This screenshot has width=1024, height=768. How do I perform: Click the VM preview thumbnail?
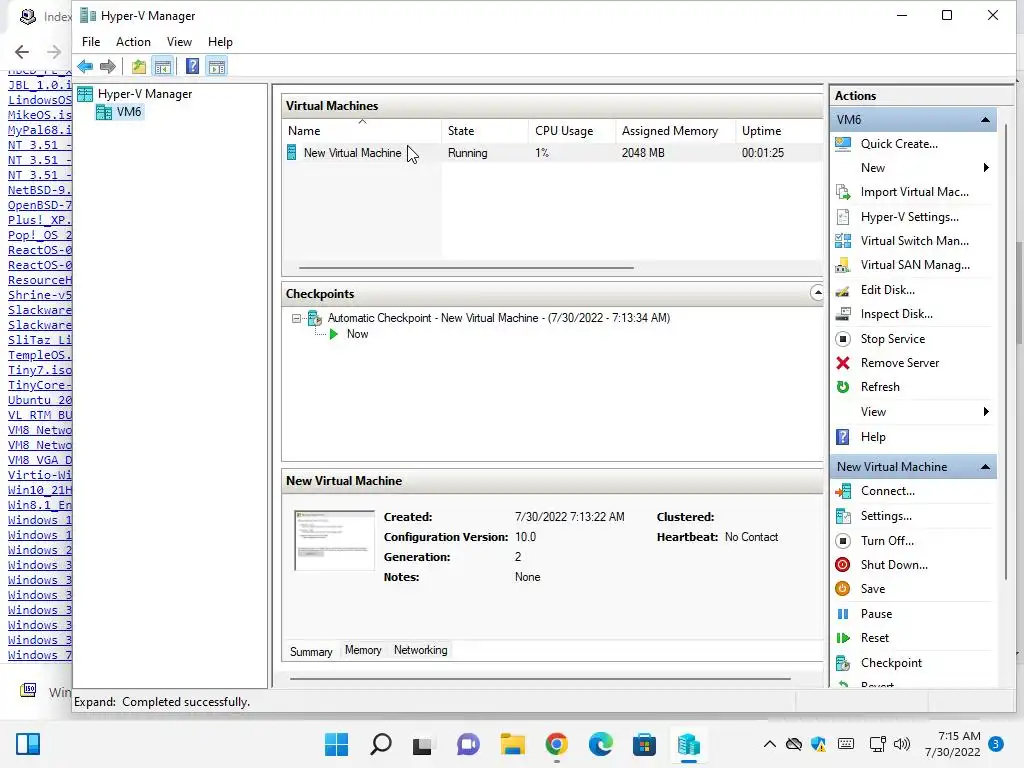click(334, 541)
